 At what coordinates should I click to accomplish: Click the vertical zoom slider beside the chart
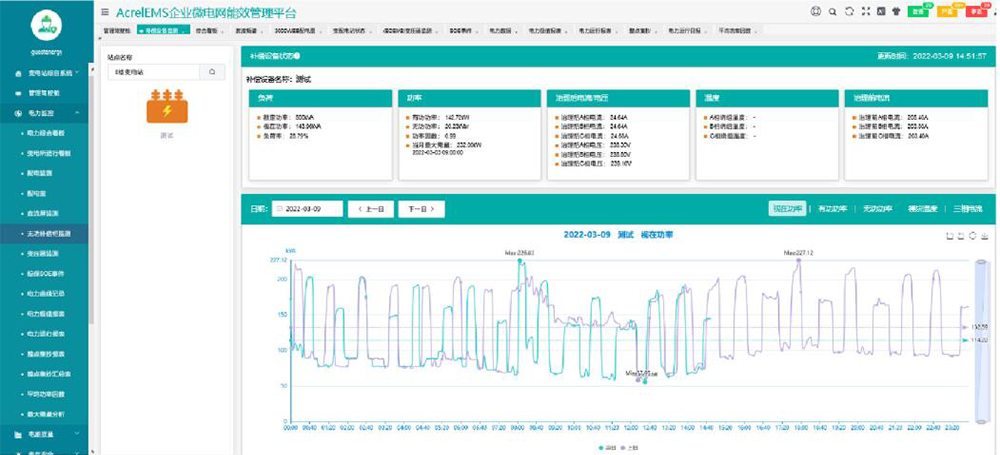[x=979, y=340]
